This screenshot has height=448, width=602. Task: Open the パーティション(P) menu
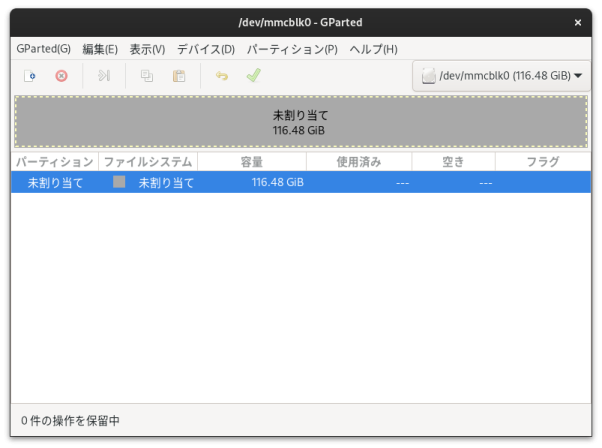pos(292,49)
